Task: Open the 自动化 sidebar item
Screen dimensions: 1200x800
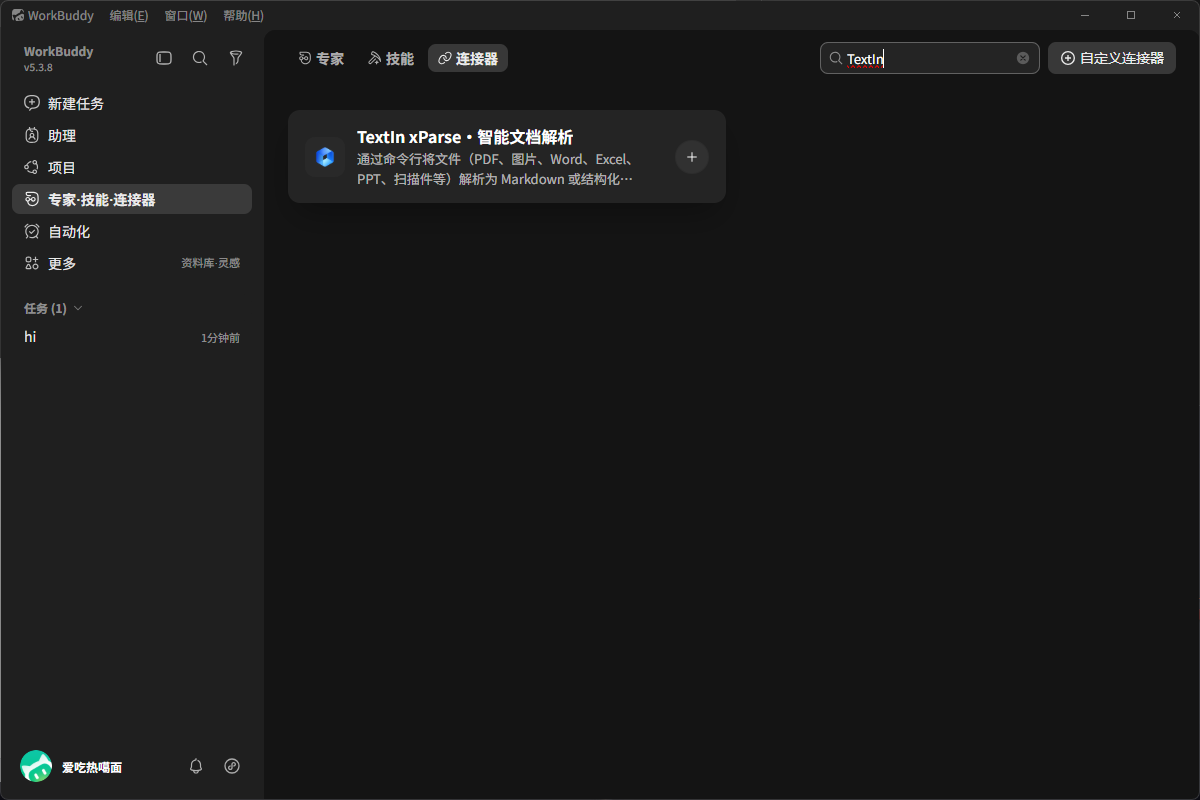Action: (132, 231)
